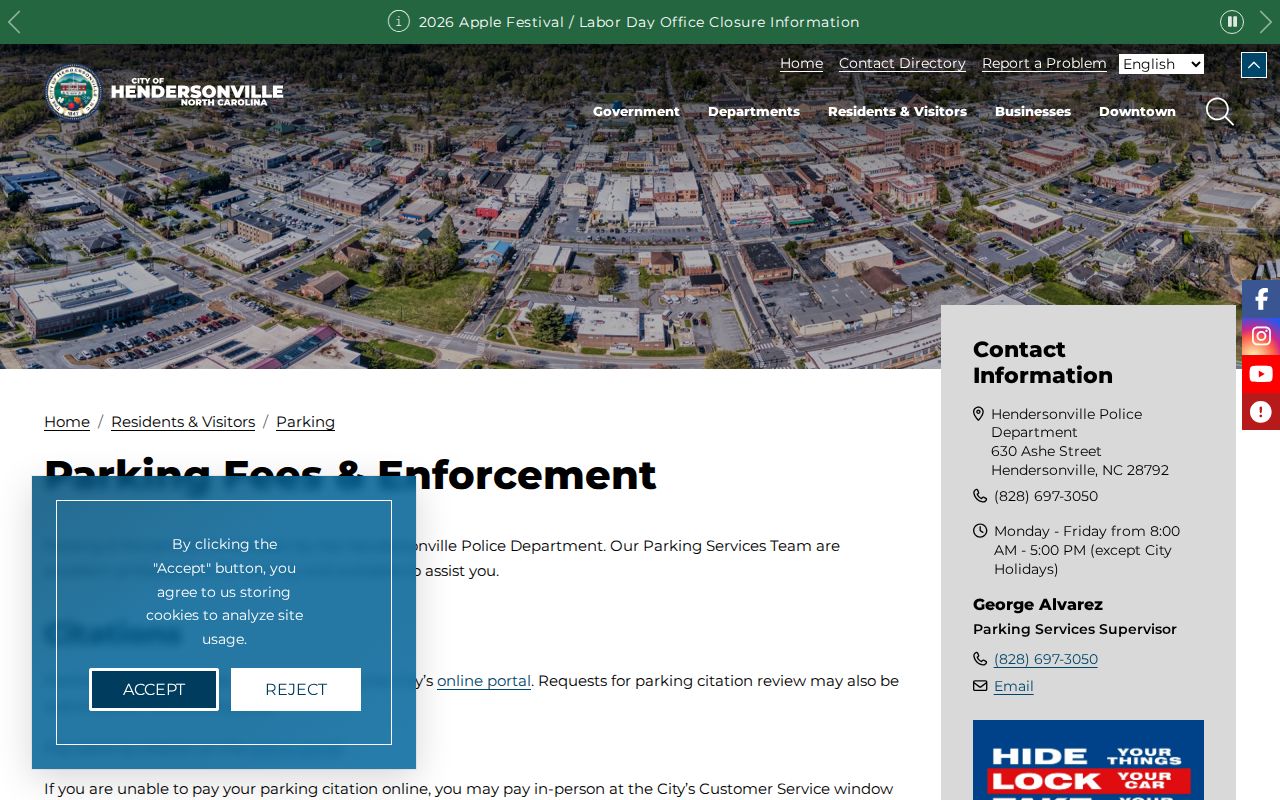Viewport: 1280px width, 800px height.
Task: Click Home in the breadcrumb trail
Action: pos(67,422)
